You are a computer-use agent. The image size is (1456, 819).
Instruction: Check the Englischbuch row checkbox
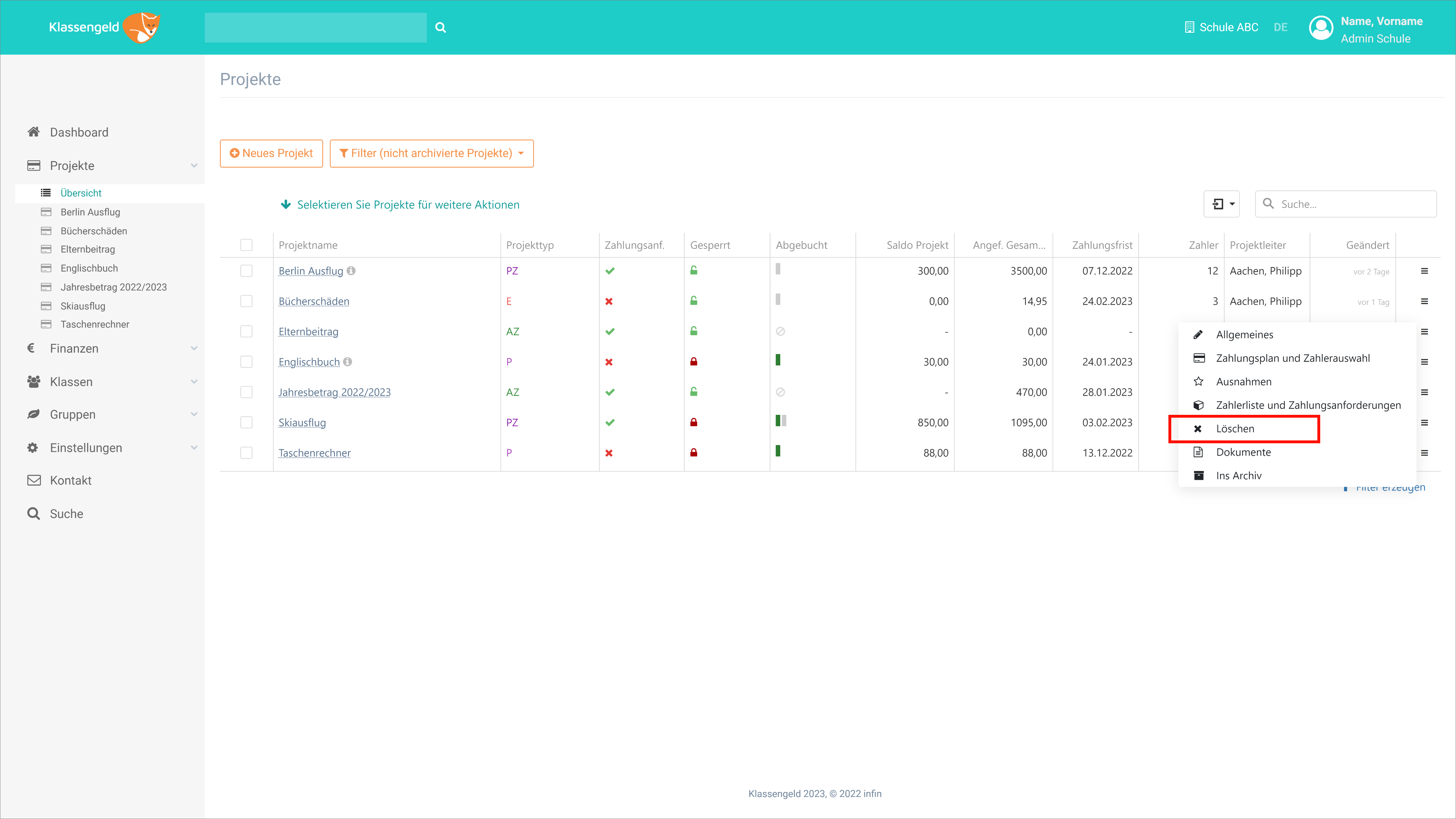(246, 362)
